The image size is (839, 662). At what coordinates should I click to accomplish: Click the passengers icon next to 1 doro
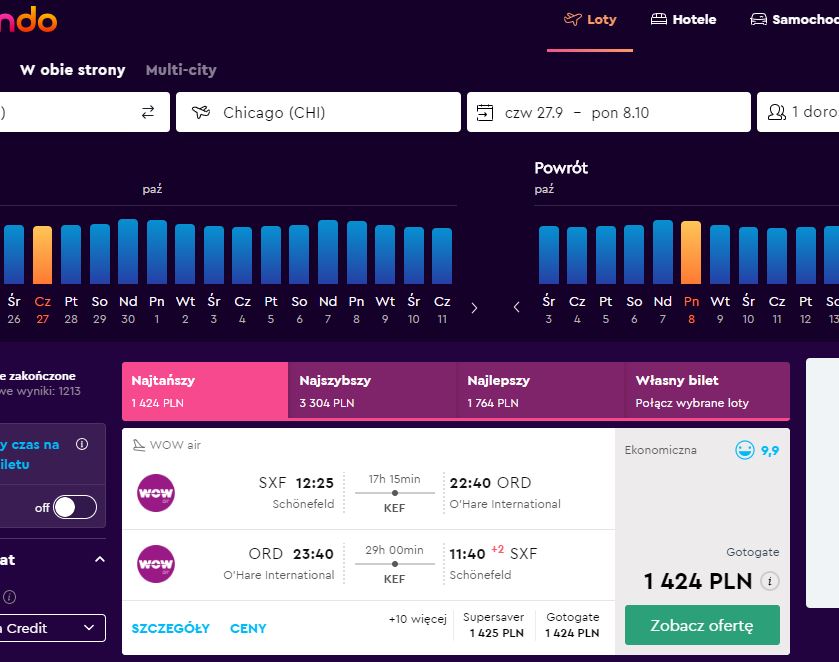point(776,112)
